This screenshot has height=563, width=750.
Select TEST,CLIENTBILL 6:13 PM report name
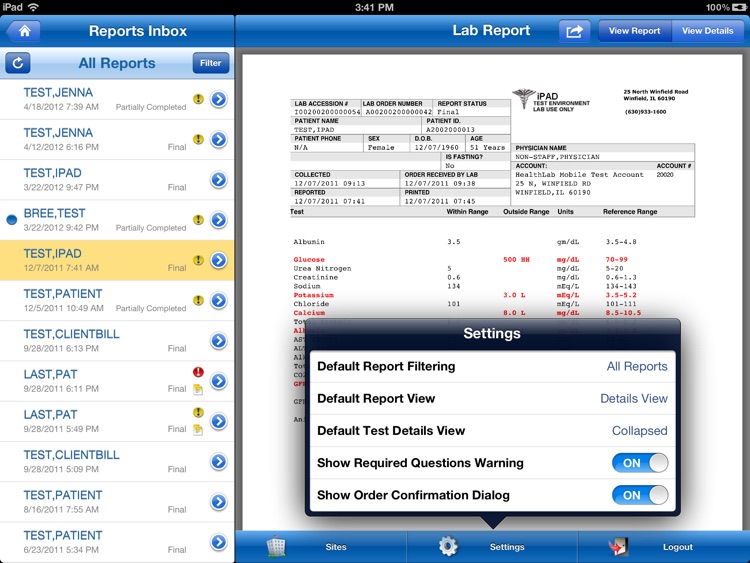pos(72,334)
